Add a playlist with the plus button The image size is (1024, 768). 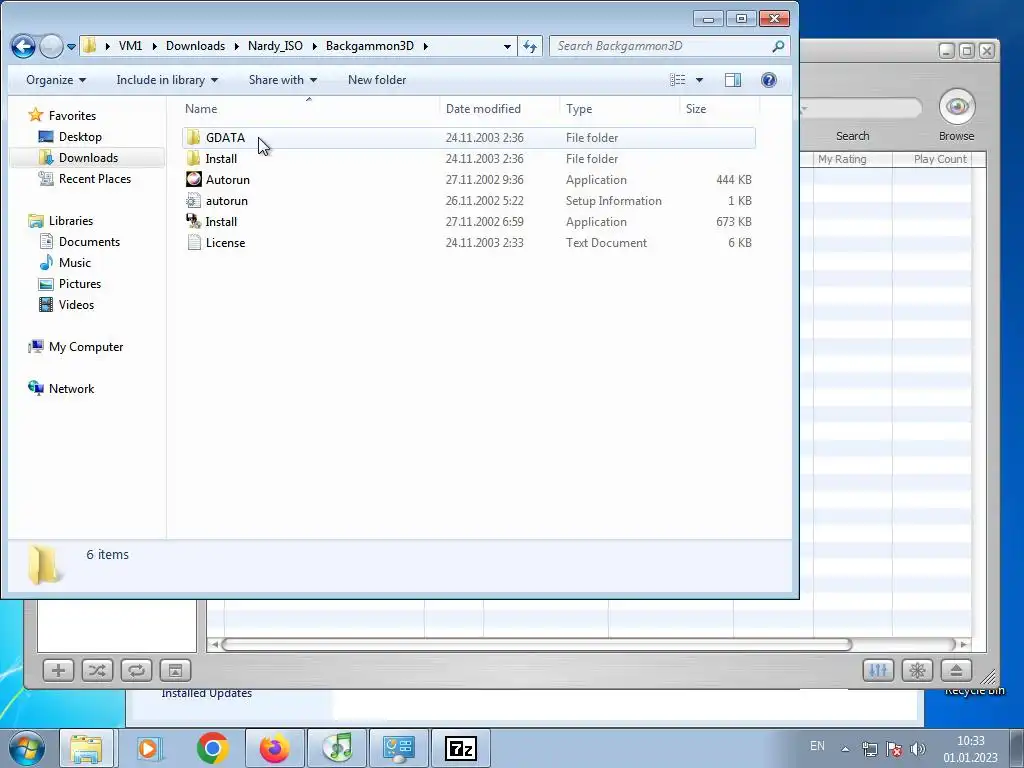pyautogui.click(x=58, y=670)
